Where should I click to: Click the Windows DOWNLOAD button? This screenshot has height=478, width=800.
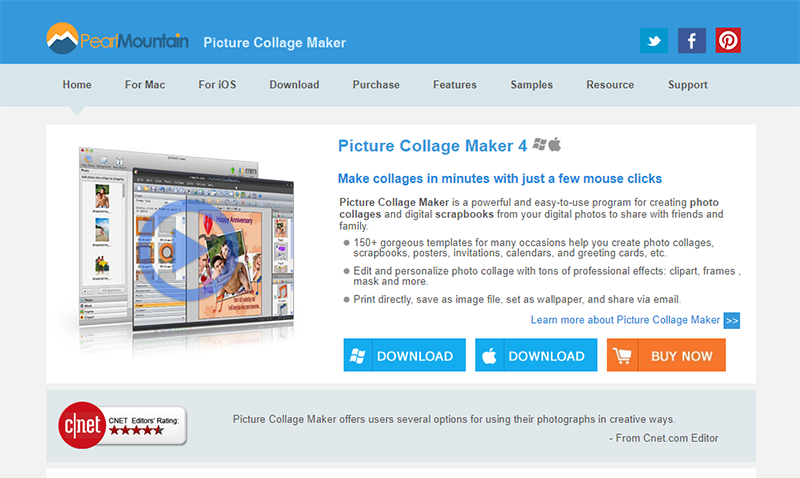pos(405,355)
